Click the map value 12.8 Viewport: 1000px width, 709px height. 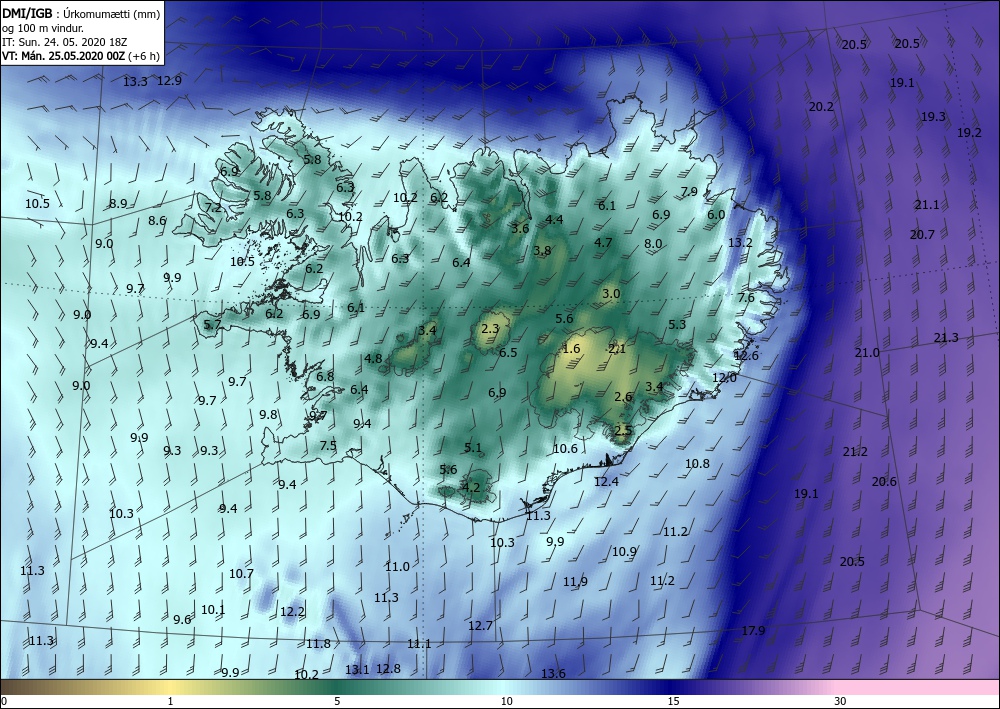(x=388, y=668)
